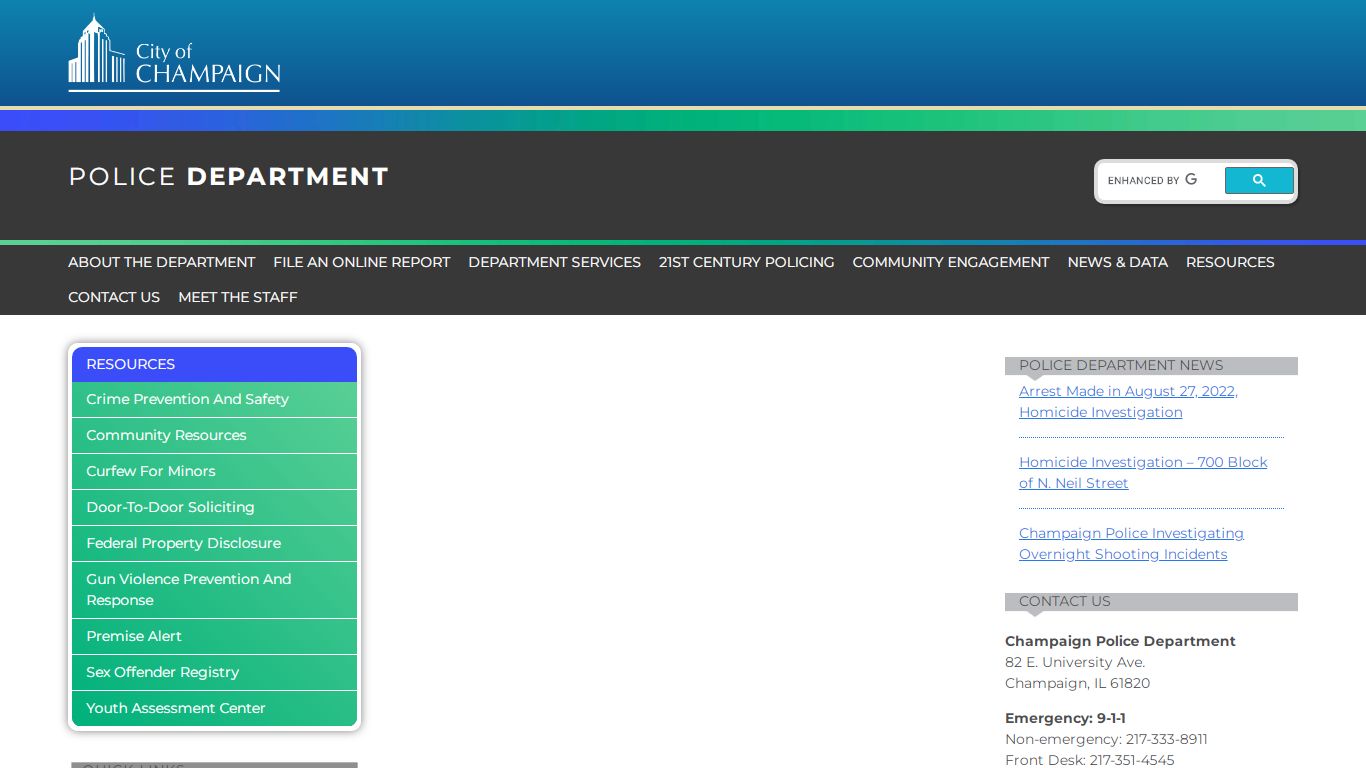This screenshot has height=768, width=1366.
Task: Click the City of Champaign logo
Action: (174, 53)
